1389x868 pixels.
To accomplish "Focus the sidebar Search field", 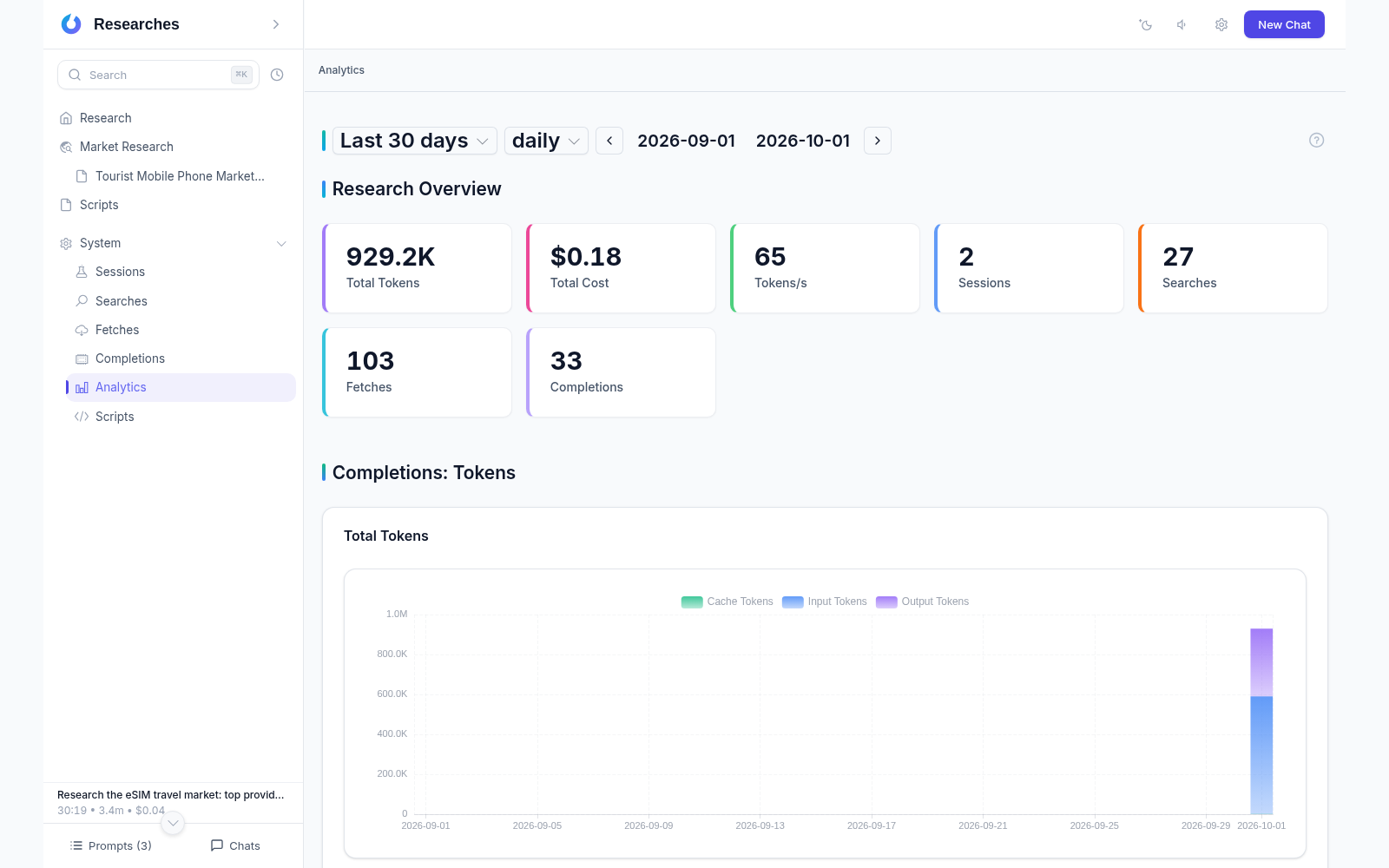I will coord(158,75).
